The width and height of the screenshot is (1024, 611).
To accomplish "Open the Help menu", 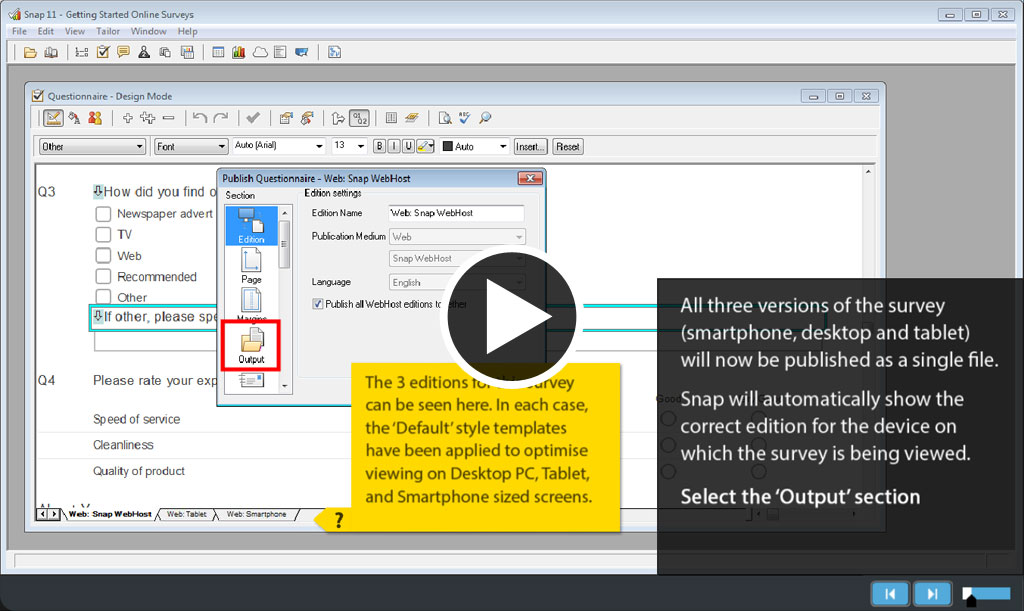I will pyautogui.click(x=187, y=31).
